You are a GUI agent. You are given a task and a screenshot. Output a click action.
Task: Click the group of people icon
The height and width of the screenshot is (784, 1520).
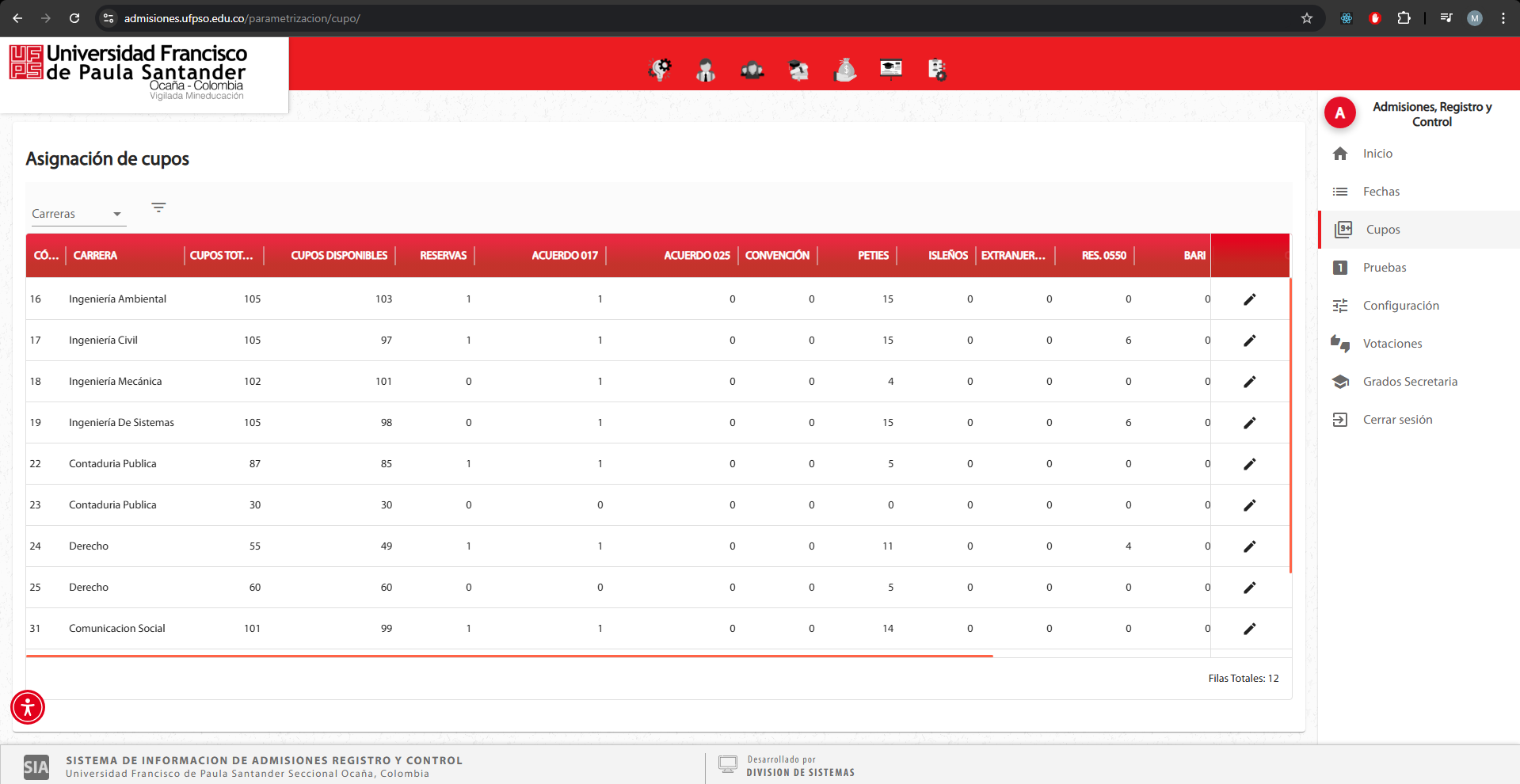(x=752, y=70)
